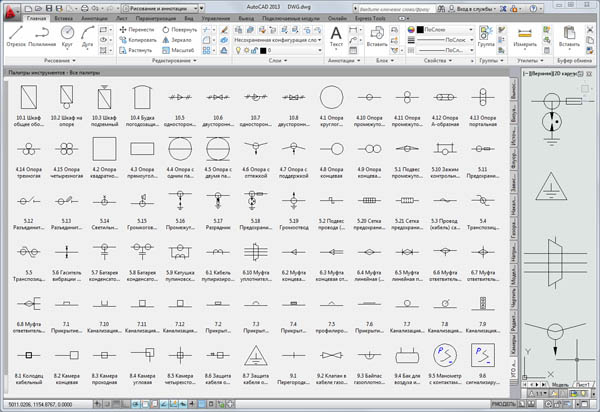Viewport: 600px width, 412px height.
Task: Select the Круг circle tool
Action: pyautogui.click(x=67, y=36)
